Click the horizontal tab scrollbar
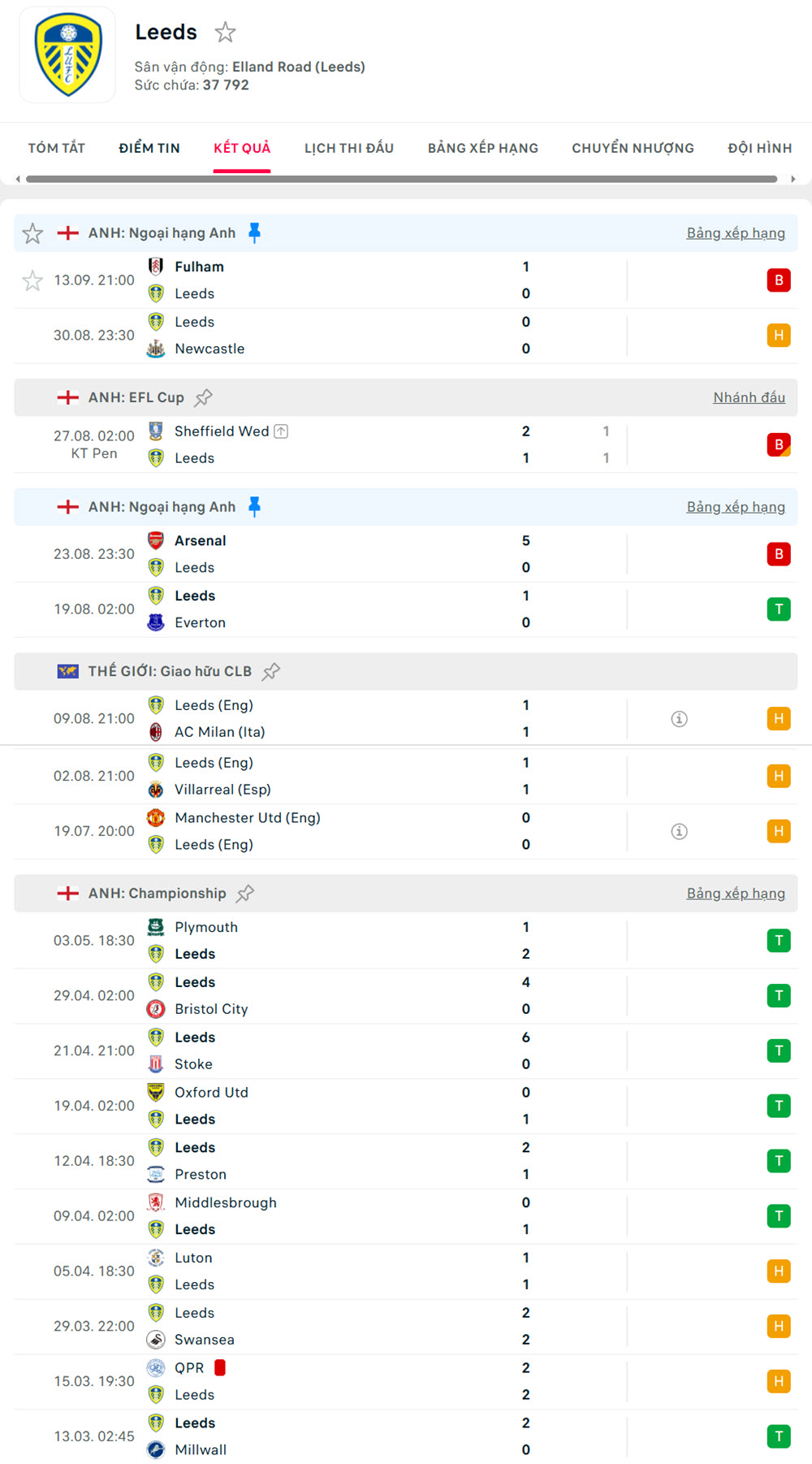This screenshot has width=812, height=1464. [x=401, y=179]
